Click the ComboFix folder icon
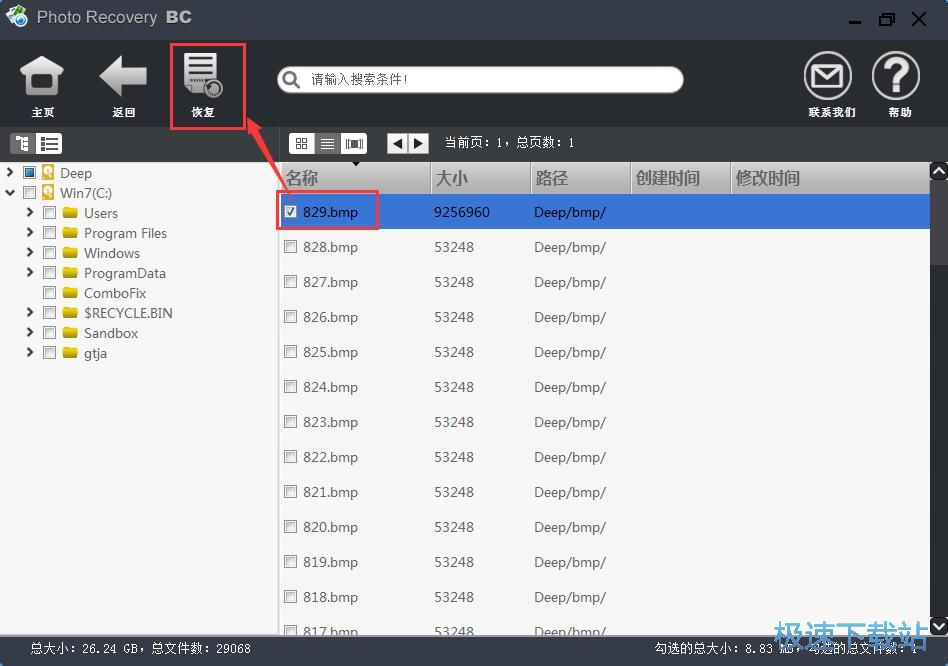 70,293
